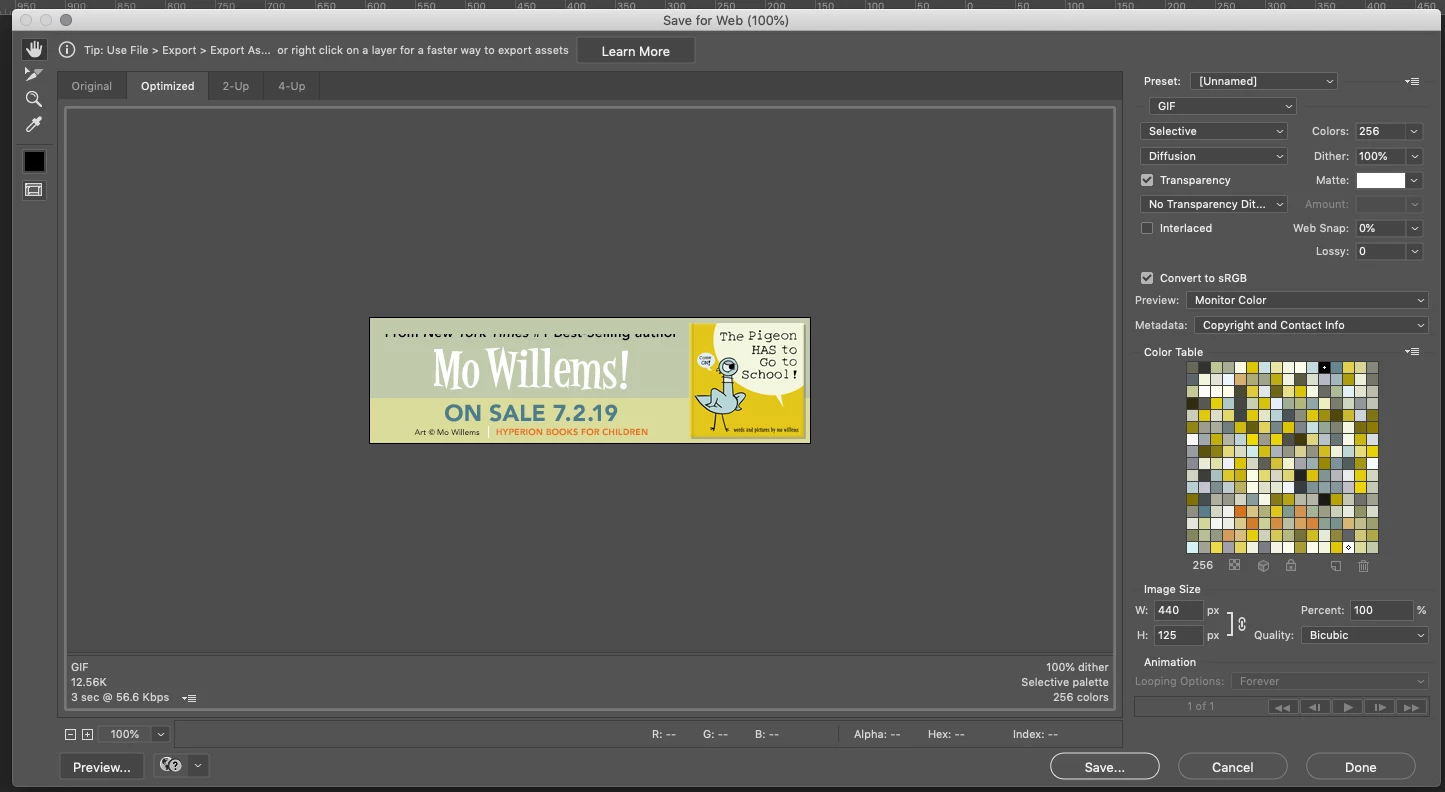Disable the Transparency checkbox
This screenshot has width=1445, height=792.
(1147, 180)
